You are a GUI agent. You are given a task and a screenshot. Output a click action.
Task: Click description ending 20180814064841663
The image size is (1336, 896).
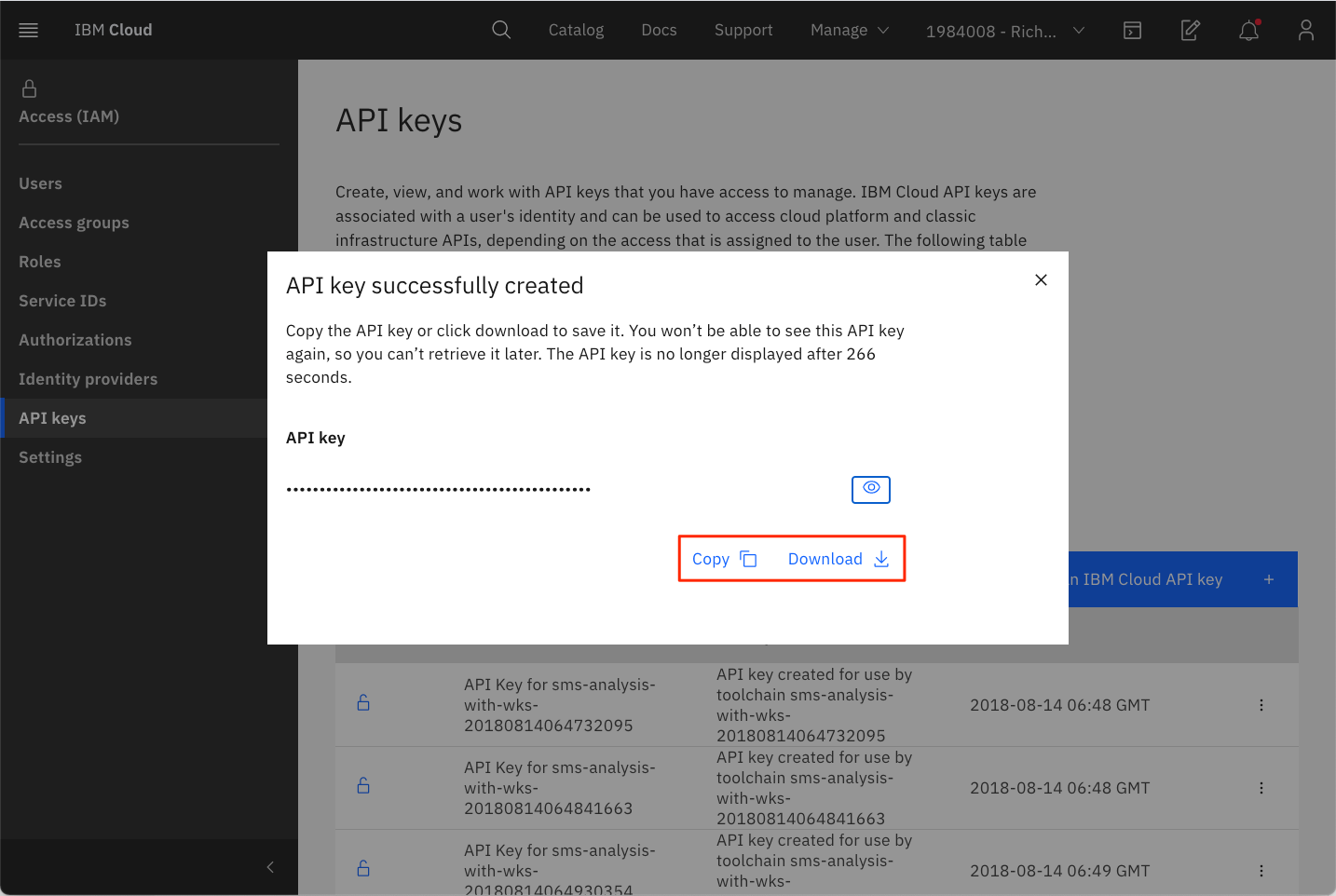click(814, 788)
